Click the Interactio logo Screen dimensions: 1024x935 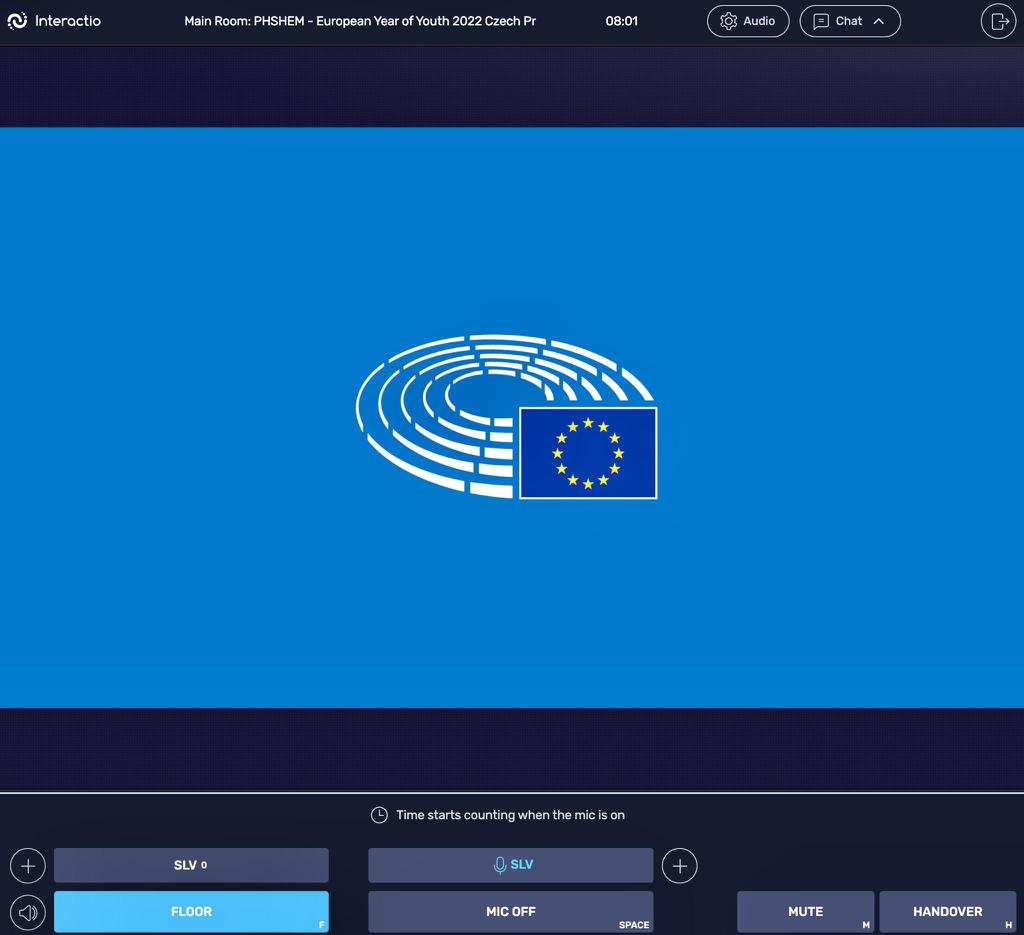(54, 21)
